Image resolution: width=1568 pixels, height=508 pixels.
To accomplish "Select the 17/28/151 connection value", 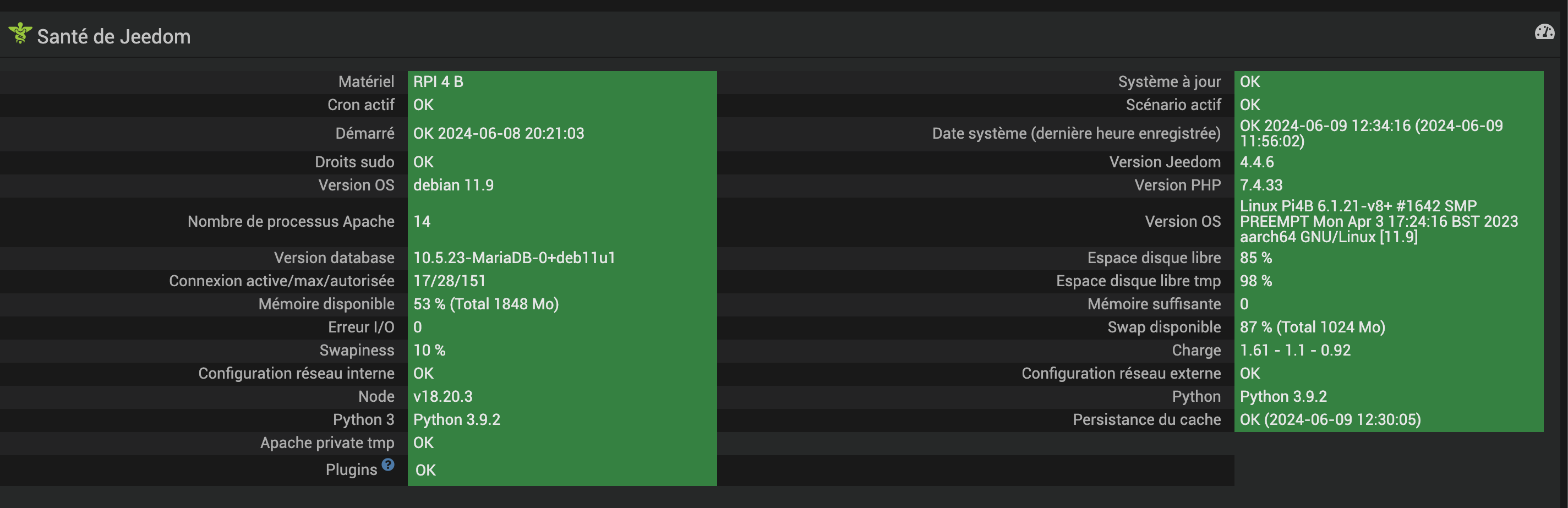I will [x=449, y=281].
